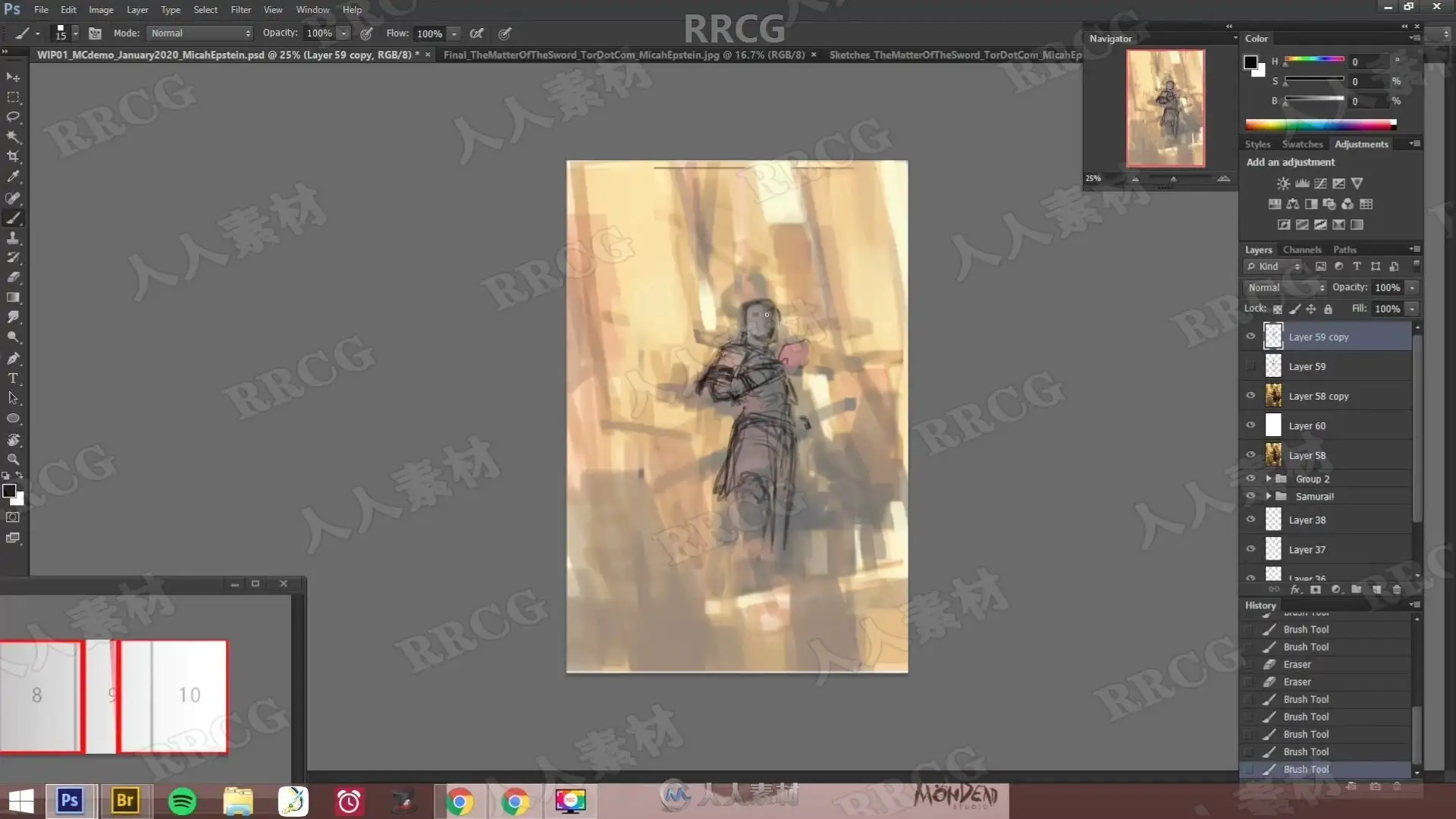Image resolution: width=1456 pixels, height=819 pixels.
Task: Show Layer 59 by clicking its visibility box
Action: coord(1250,366)
